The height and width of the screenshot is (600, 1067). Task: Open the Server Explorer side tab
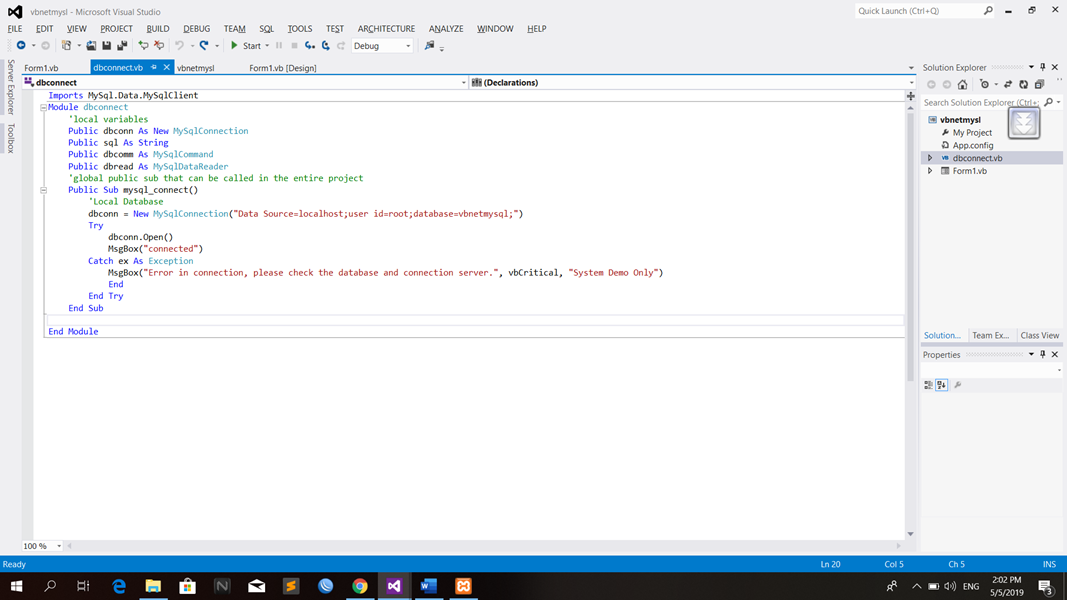coord(10,87)
